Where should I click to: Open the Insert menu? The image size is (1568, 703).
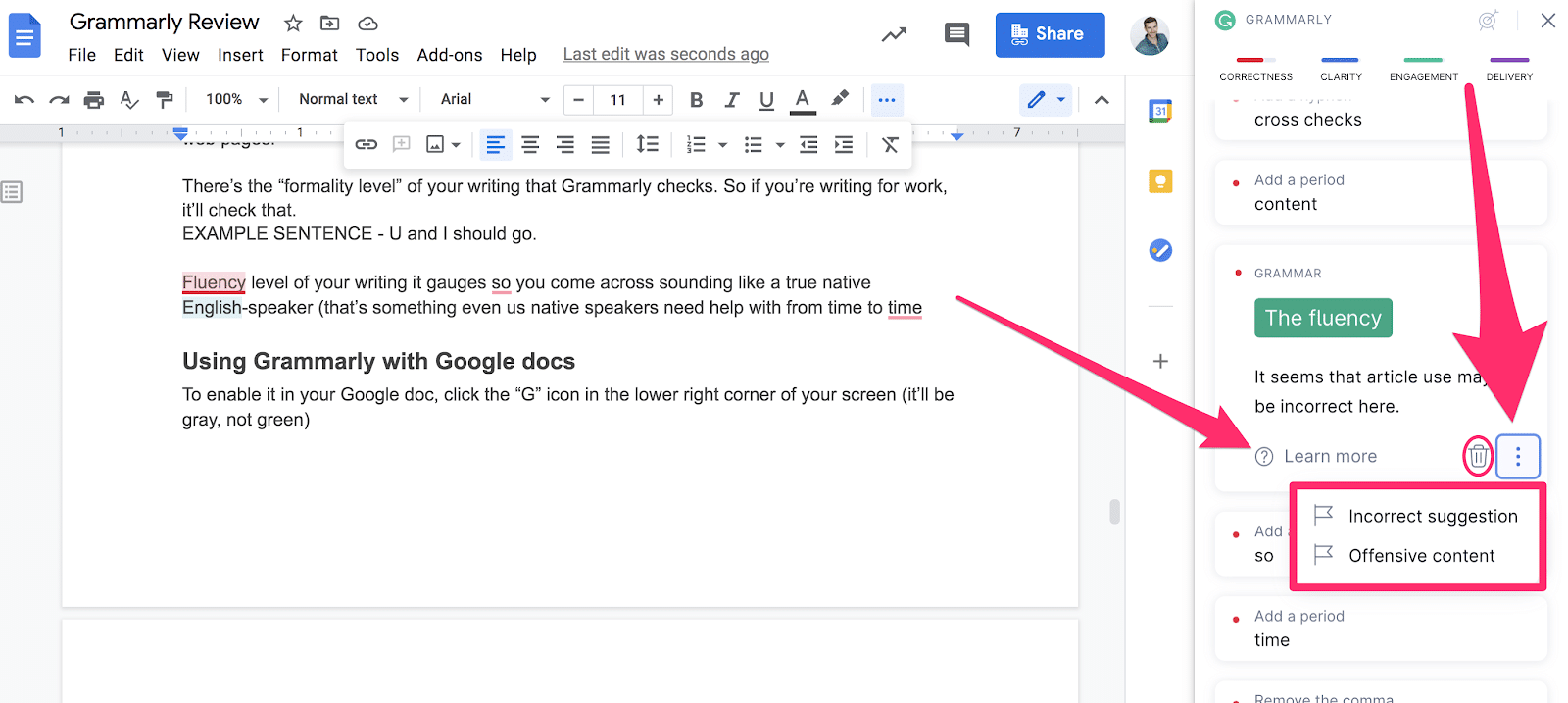tap(240, 55)
